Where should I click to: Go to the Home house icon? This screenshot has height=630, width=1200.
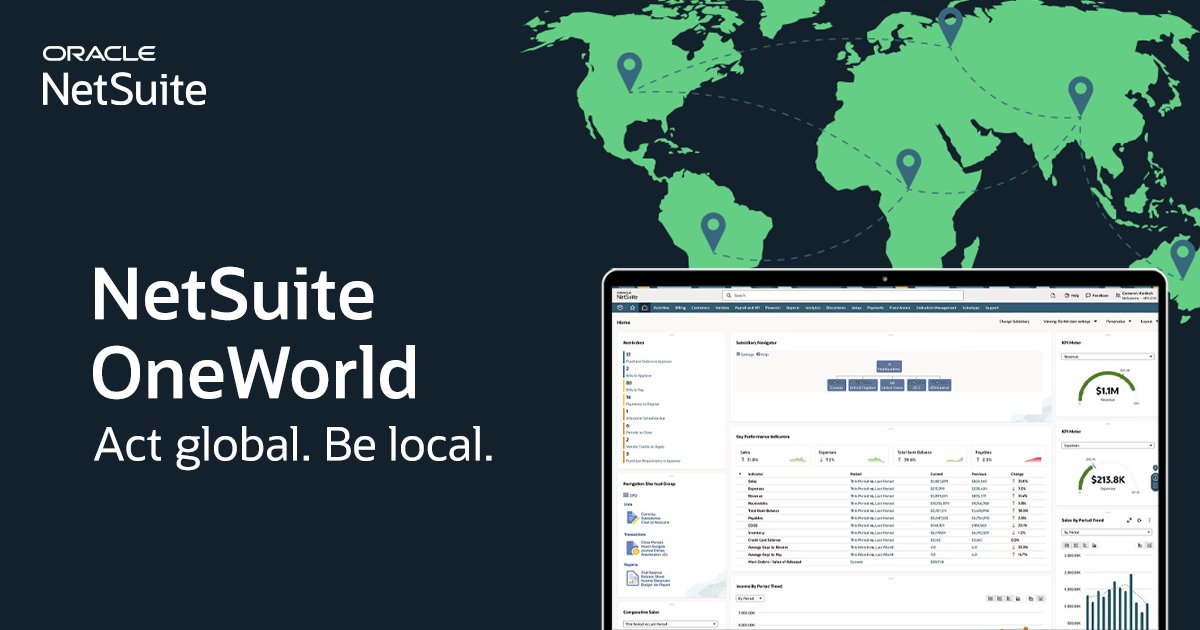coord(644,308)
